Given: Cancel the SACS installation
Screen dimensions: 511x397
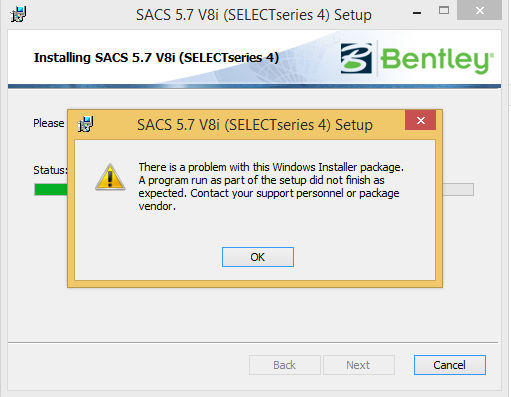Looking at the screenshot, I should (450, 365).
